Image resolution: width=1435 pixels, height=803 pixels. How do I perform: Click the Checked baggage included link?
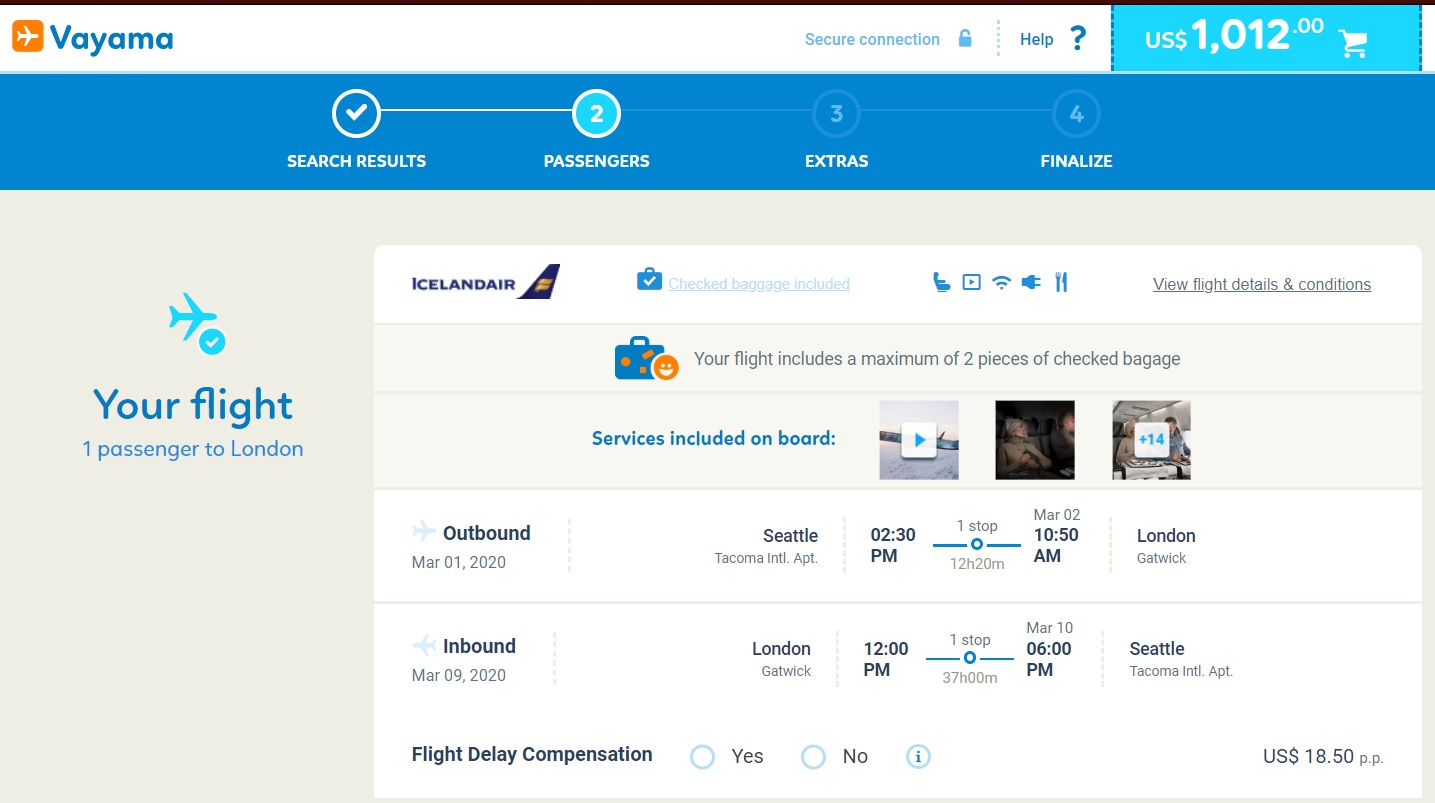click(758, 284)
